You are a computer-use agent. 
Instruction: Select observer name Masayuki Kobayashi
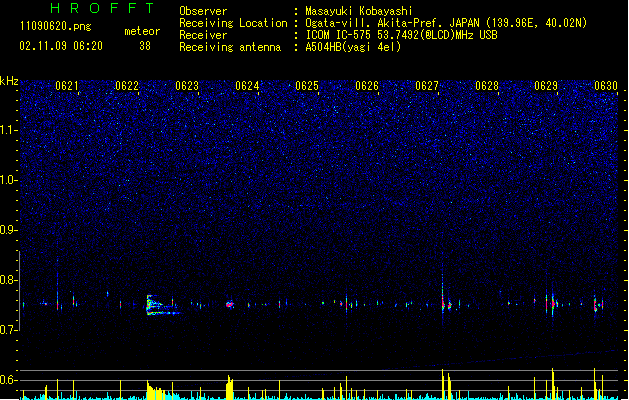pyautogui.click(x=359, y=11)
